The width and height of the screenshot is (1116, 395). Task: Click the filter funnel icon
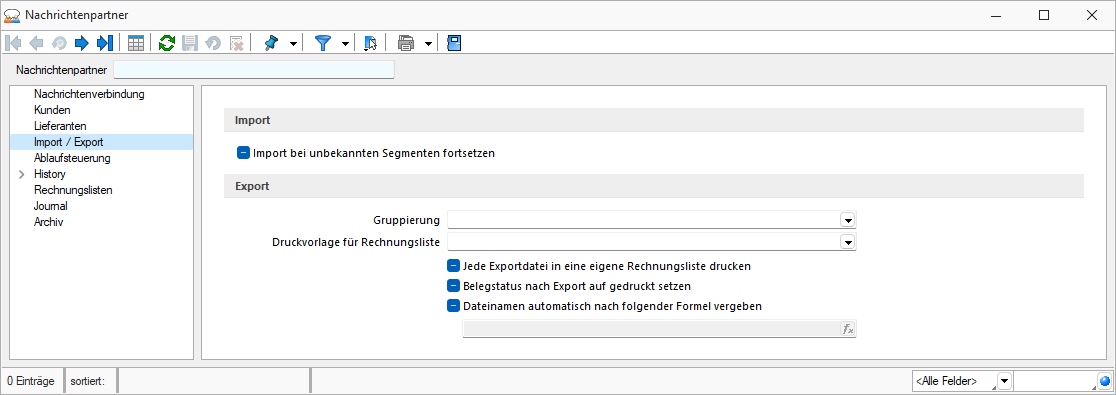point(324,43)
